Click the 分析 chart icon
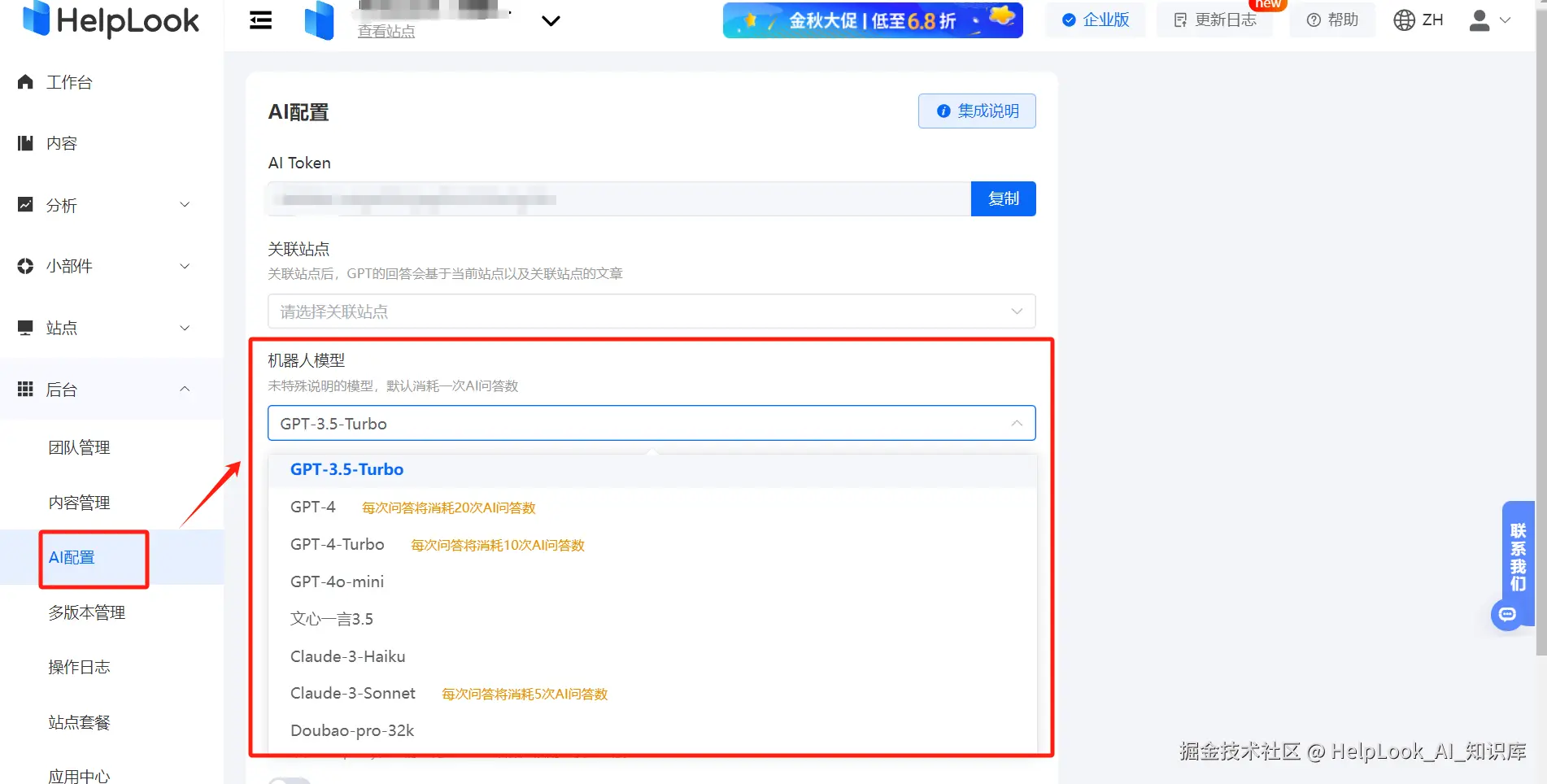Viewport: 1547px width, 784px height. coord(25,205)
